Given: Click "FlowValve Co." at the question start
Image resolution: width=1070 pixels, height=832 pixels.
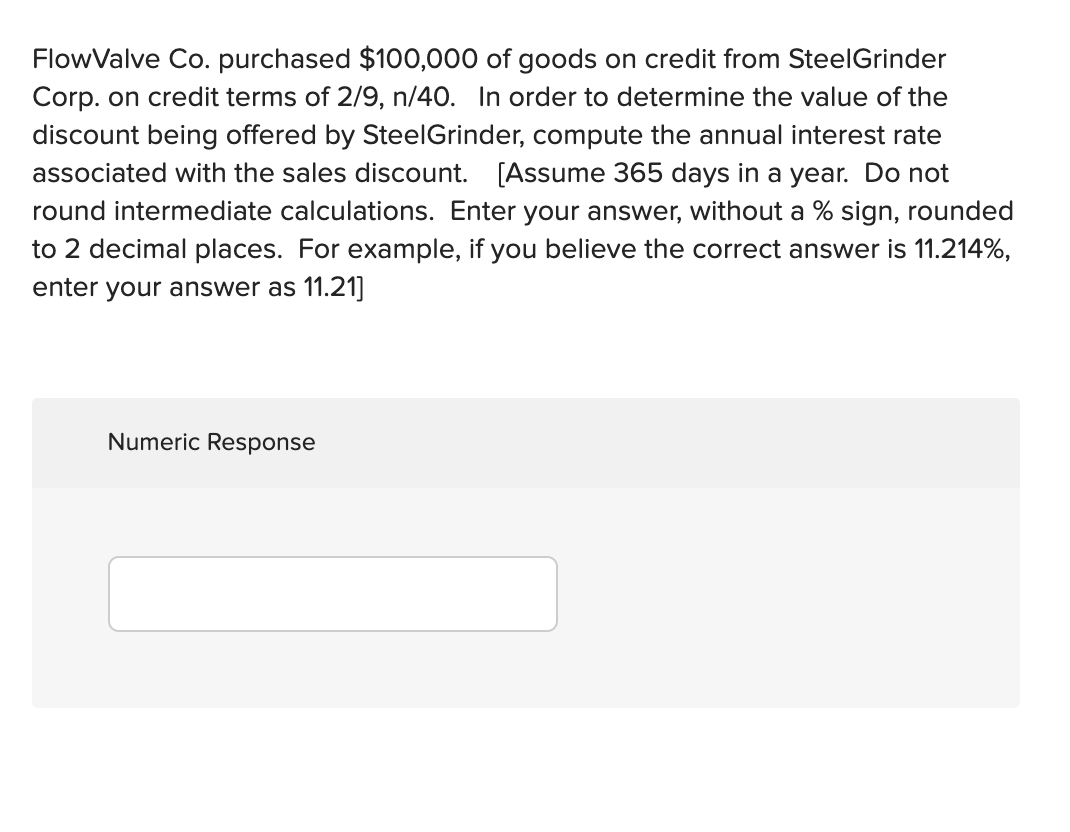Looking at the screenshot, I should (x=121, y=59).
